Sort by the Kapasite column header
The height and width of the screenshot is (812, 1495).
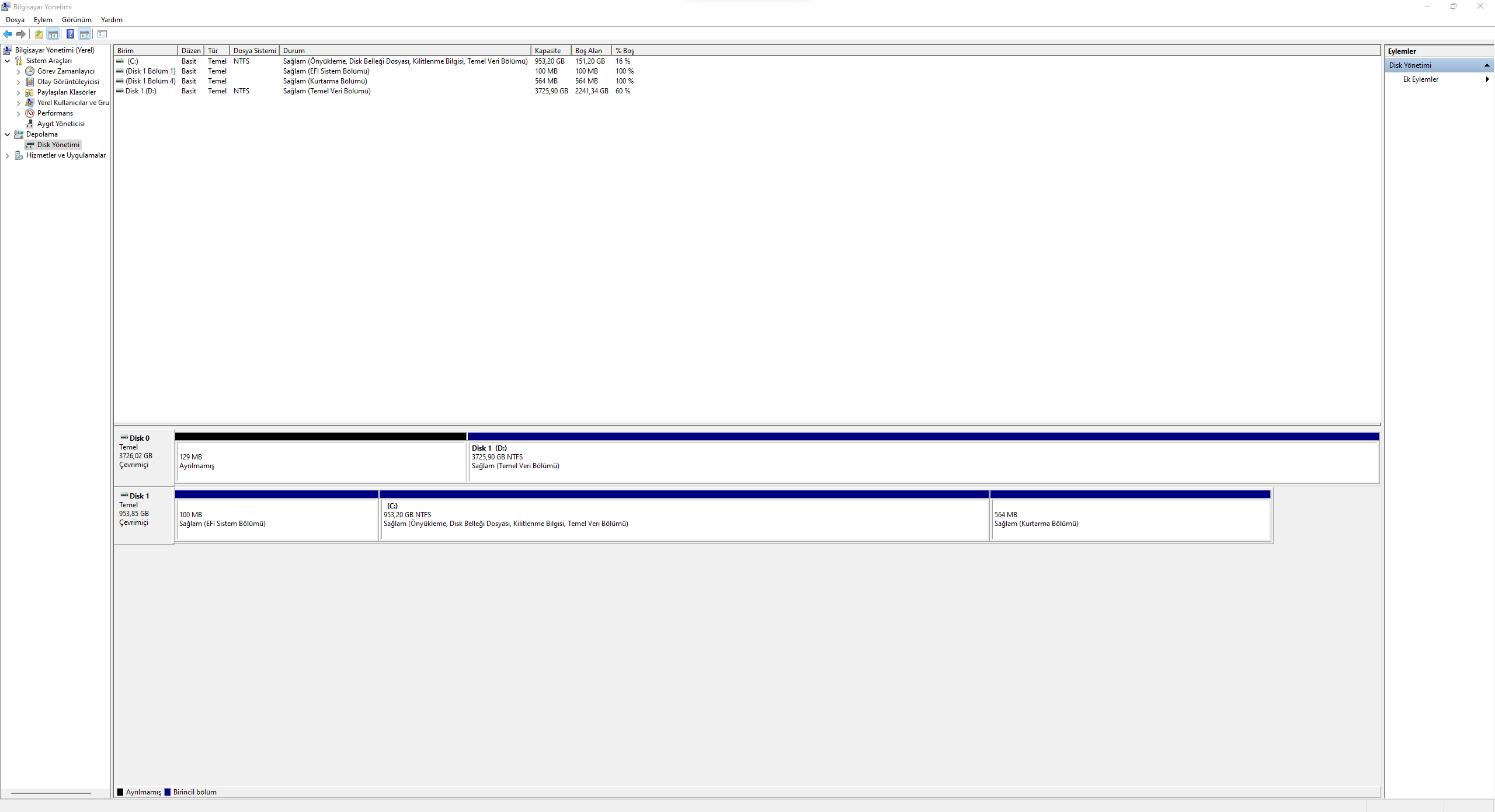pyautogui.click(x=551, y=51)
